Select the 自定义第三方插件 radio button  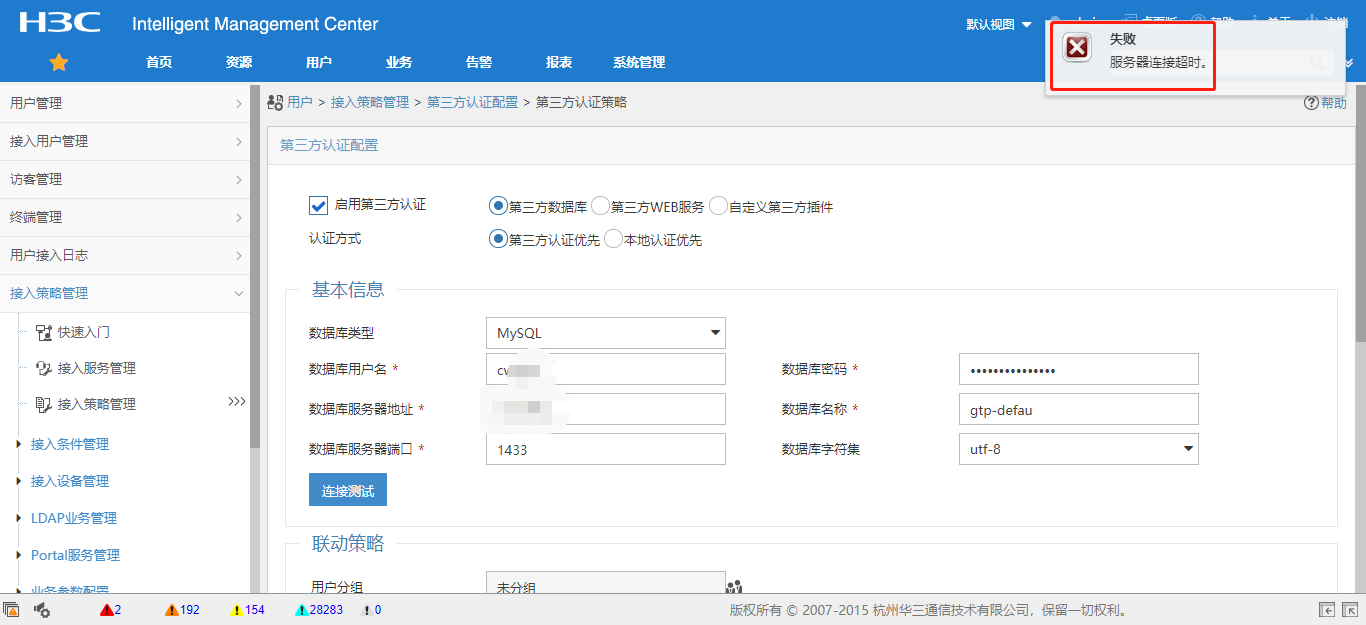click(x=718, y=206)
